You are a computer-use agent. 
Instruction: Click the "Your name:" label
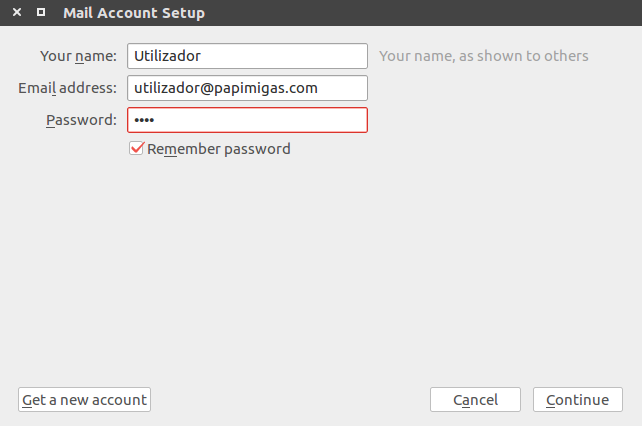(79, 56)
